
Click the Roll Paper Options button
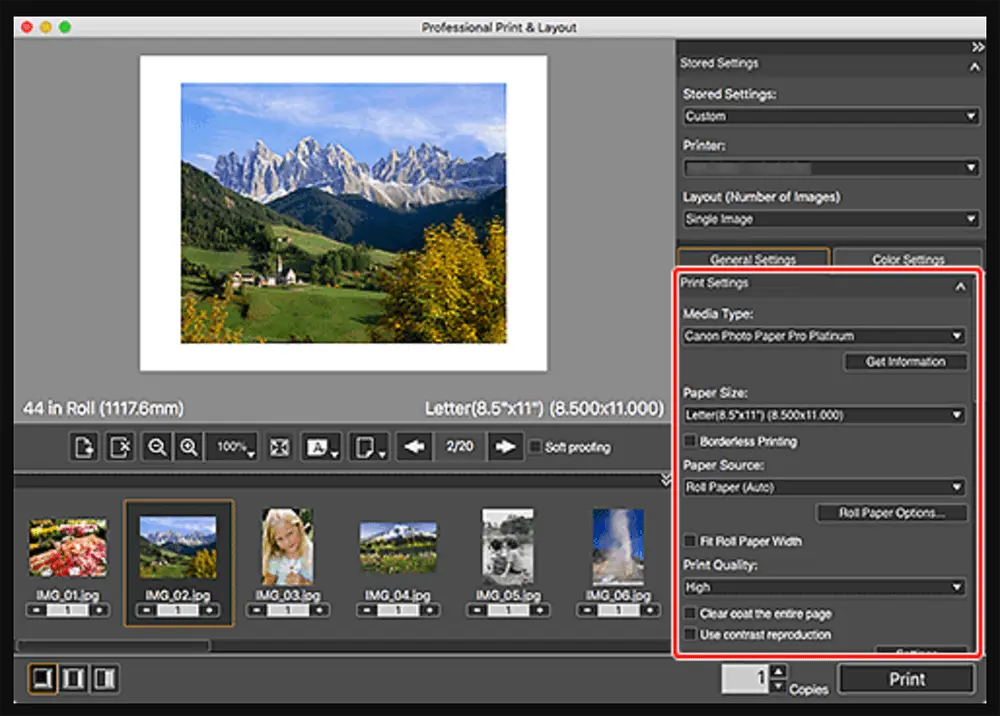tap(892, 513)
